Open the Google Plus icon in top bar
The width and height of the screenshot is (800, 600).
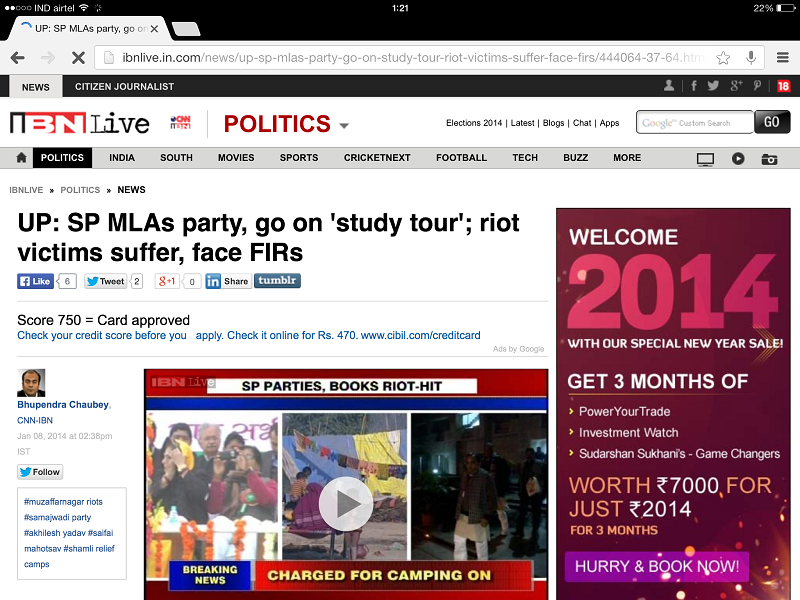pos(736,86)
